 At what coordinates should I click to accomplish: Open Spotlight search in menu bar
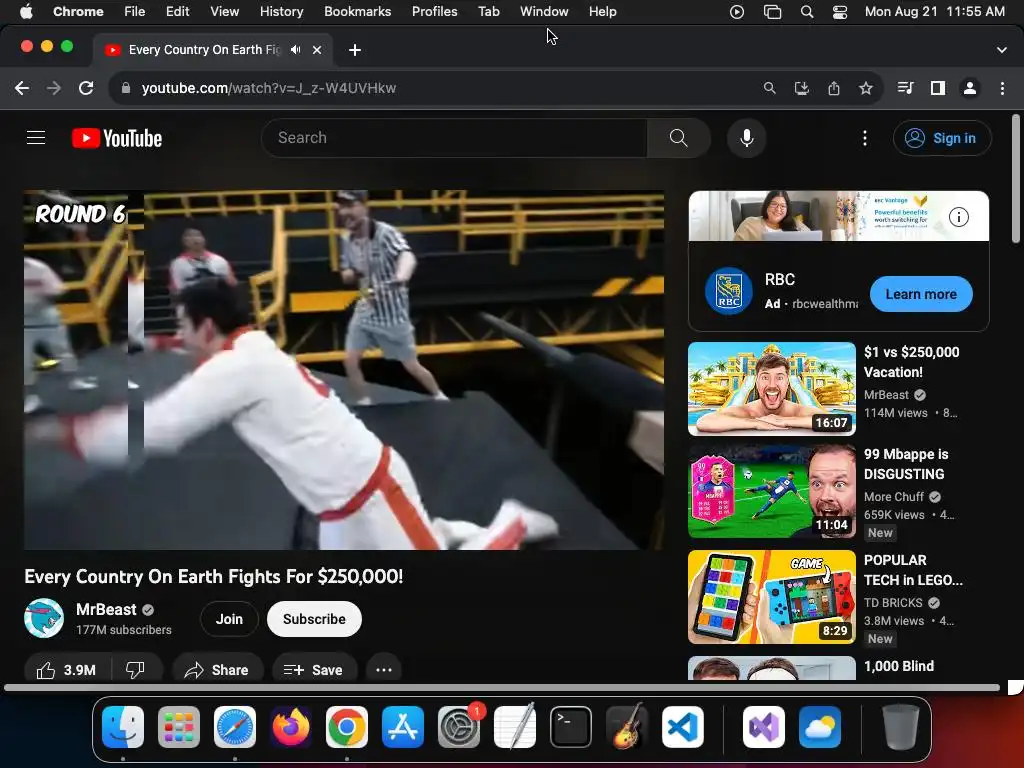pyautogui.click(x=807, y=11)
